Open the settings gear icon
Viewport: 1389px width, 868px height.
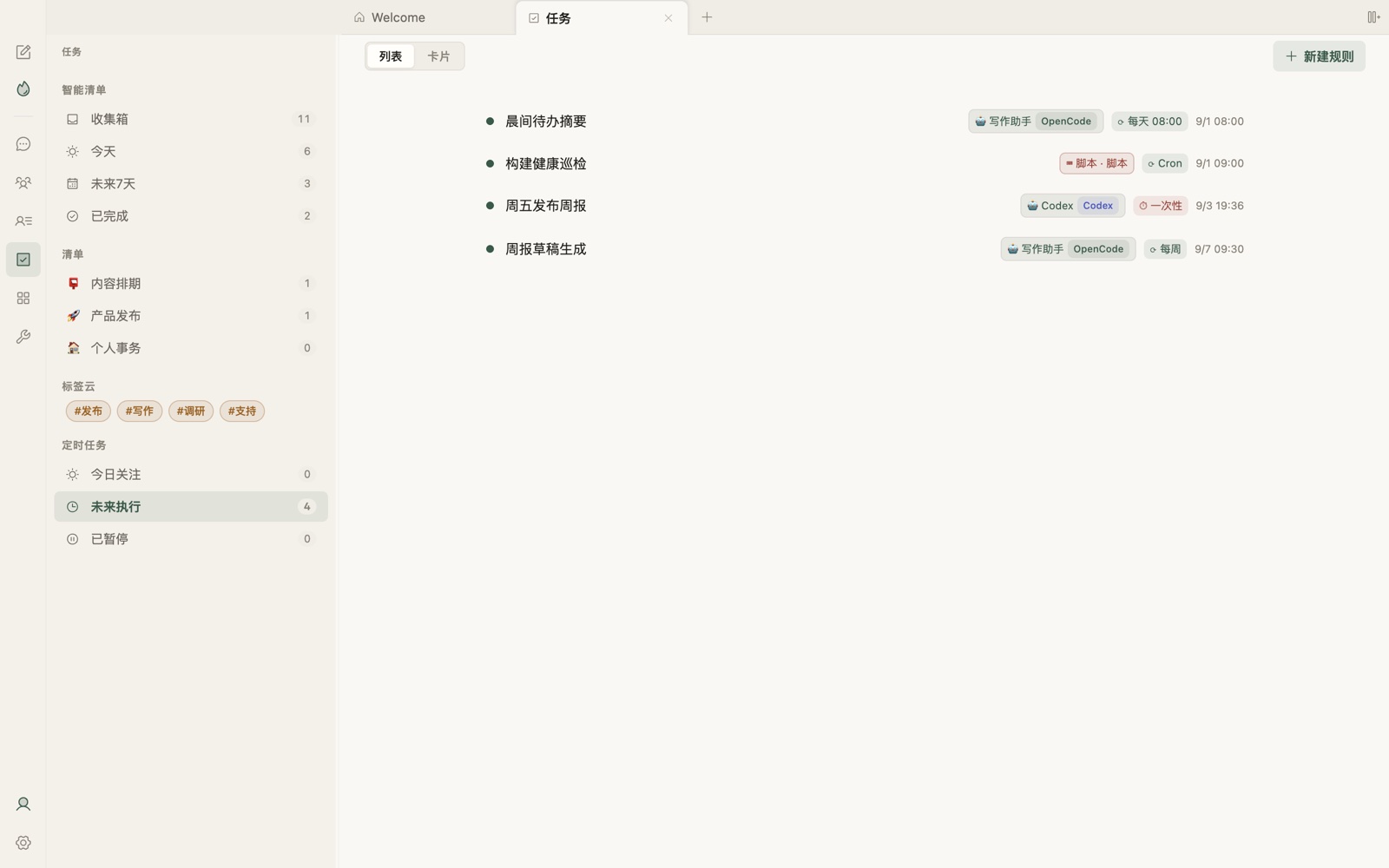23,843
